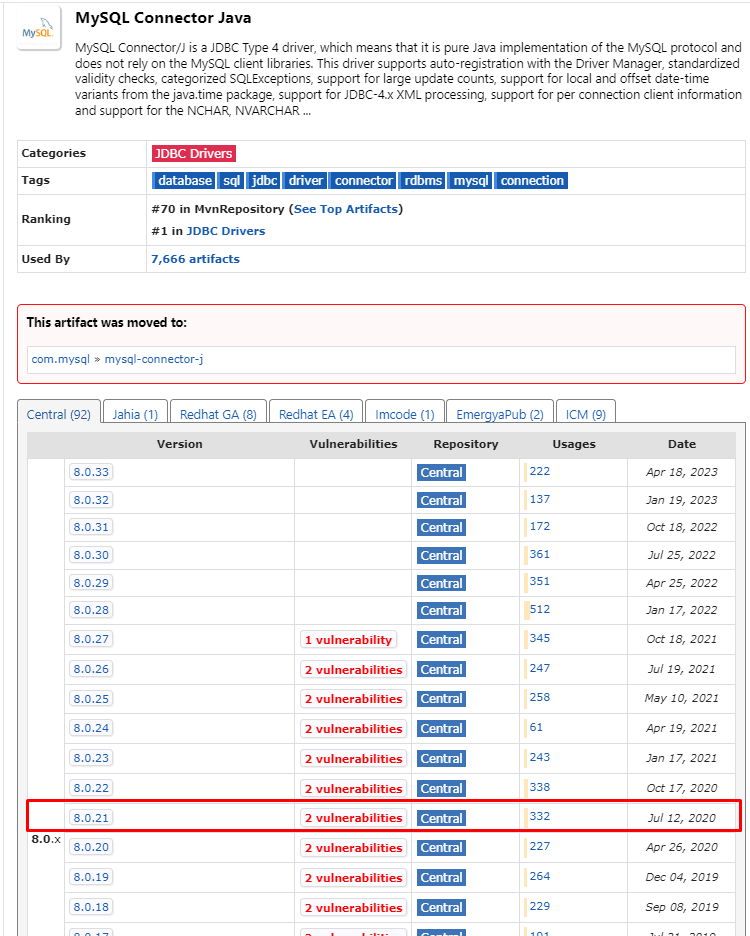Go to mysql-connector-j artifact link
This screenshot has width=750, height=936.
coord(154,359)
